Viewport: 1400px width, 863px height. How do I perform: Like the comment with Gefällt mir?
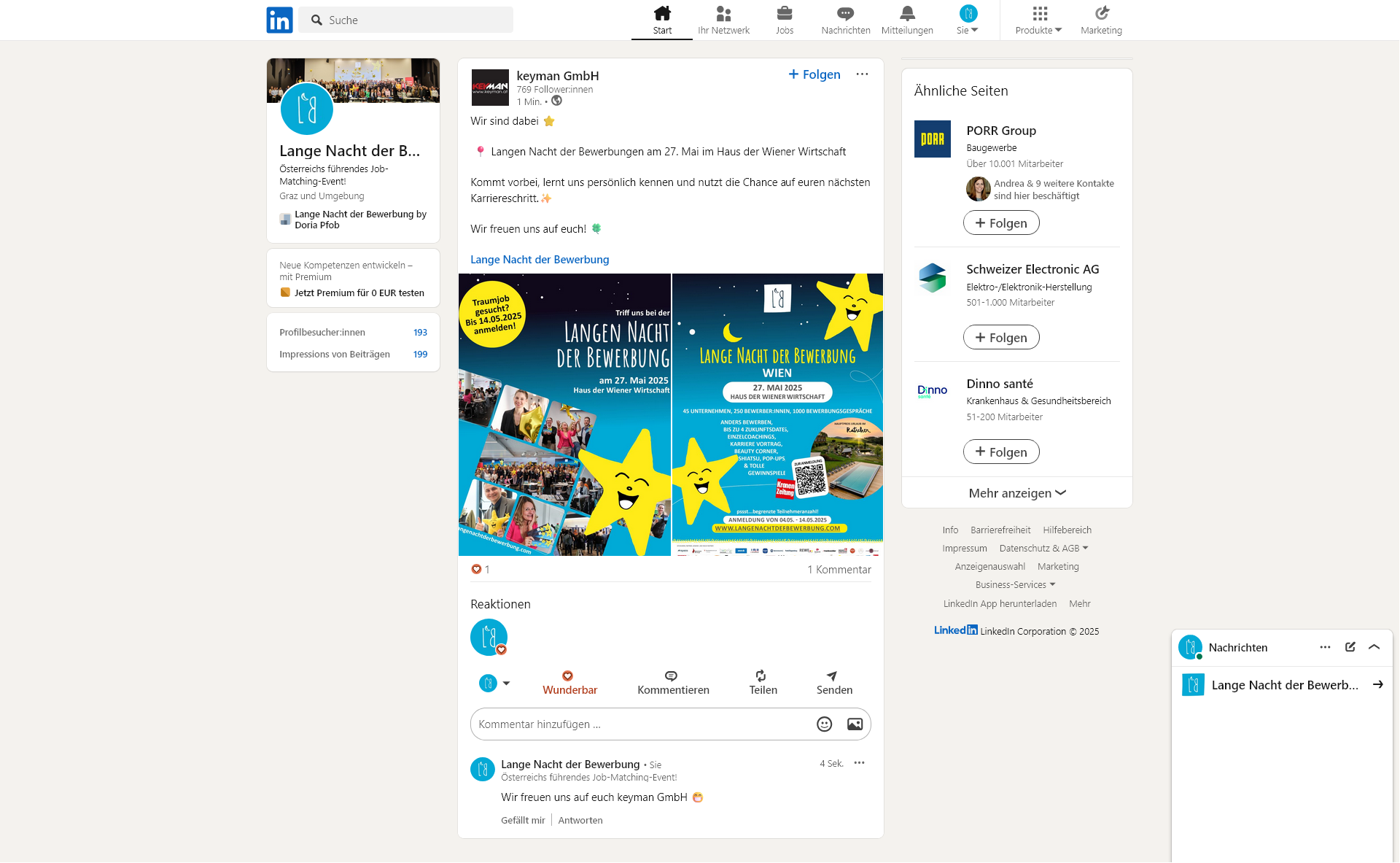click(x=523, y=820)
